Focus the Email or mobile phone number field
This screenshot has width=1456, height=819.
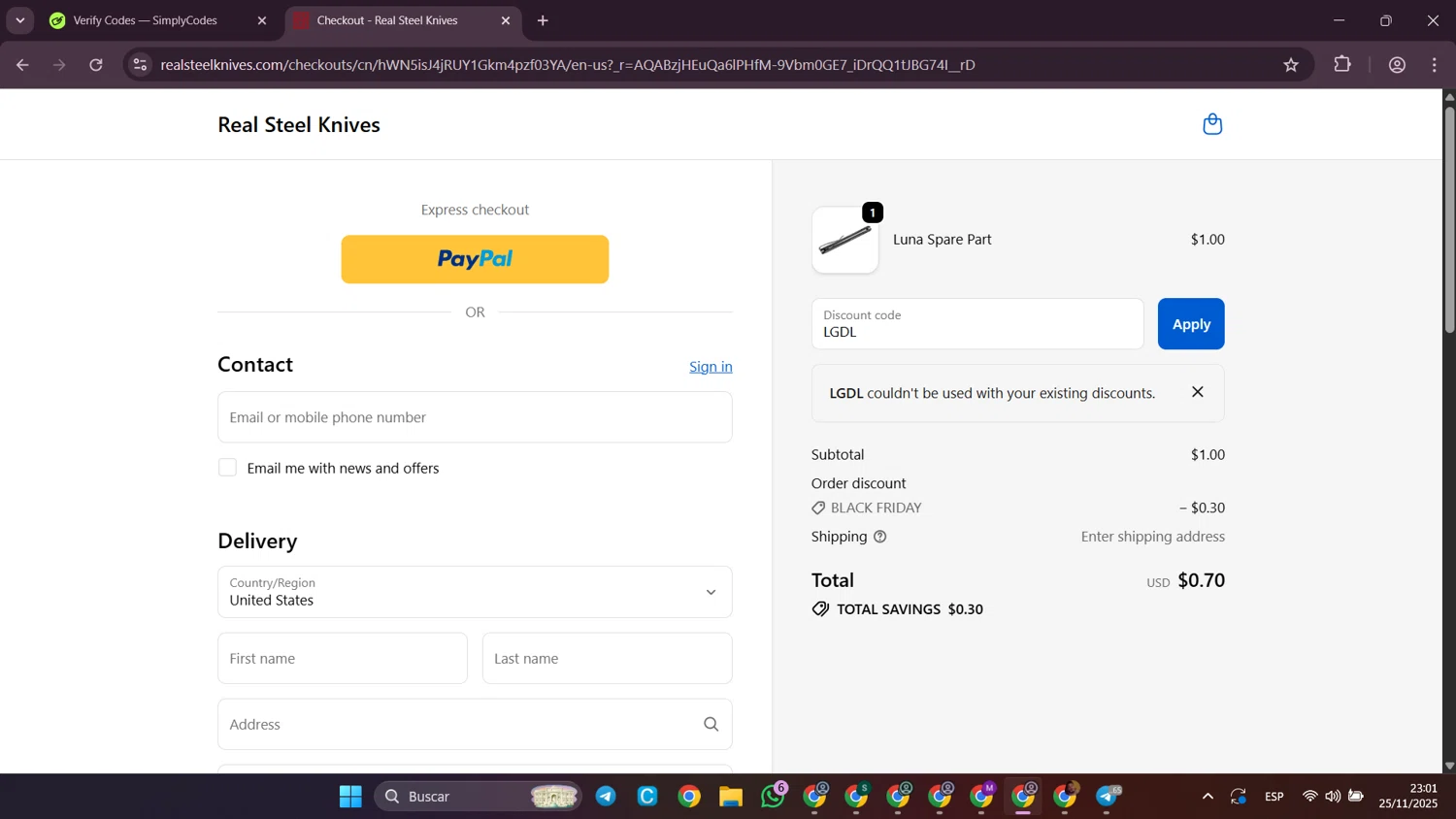(x=475, y=417)
